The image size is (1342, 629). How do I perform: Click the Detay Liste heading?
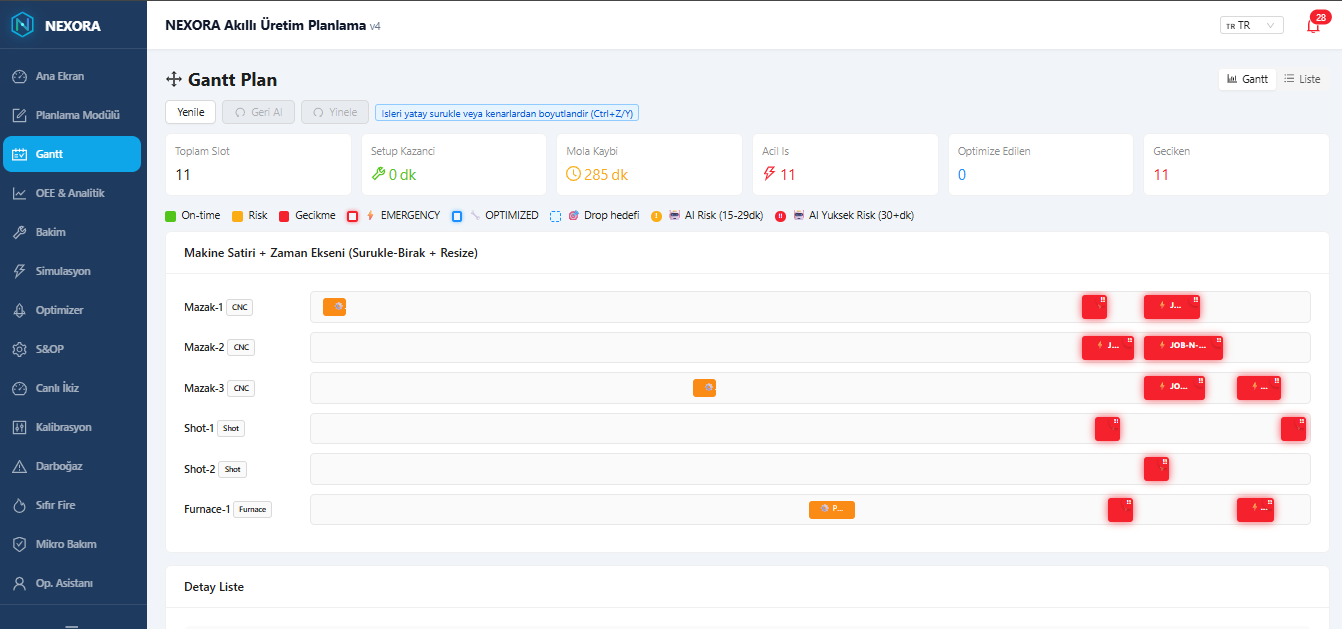click(x=214, y=587)
